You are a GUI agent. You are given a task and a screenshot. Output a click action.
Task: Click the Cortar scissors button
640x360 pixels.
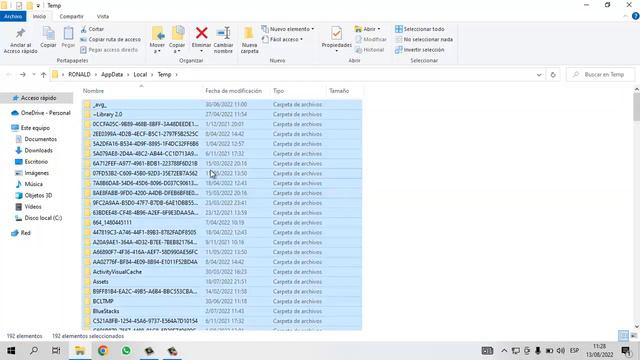(x=92, y=29)
